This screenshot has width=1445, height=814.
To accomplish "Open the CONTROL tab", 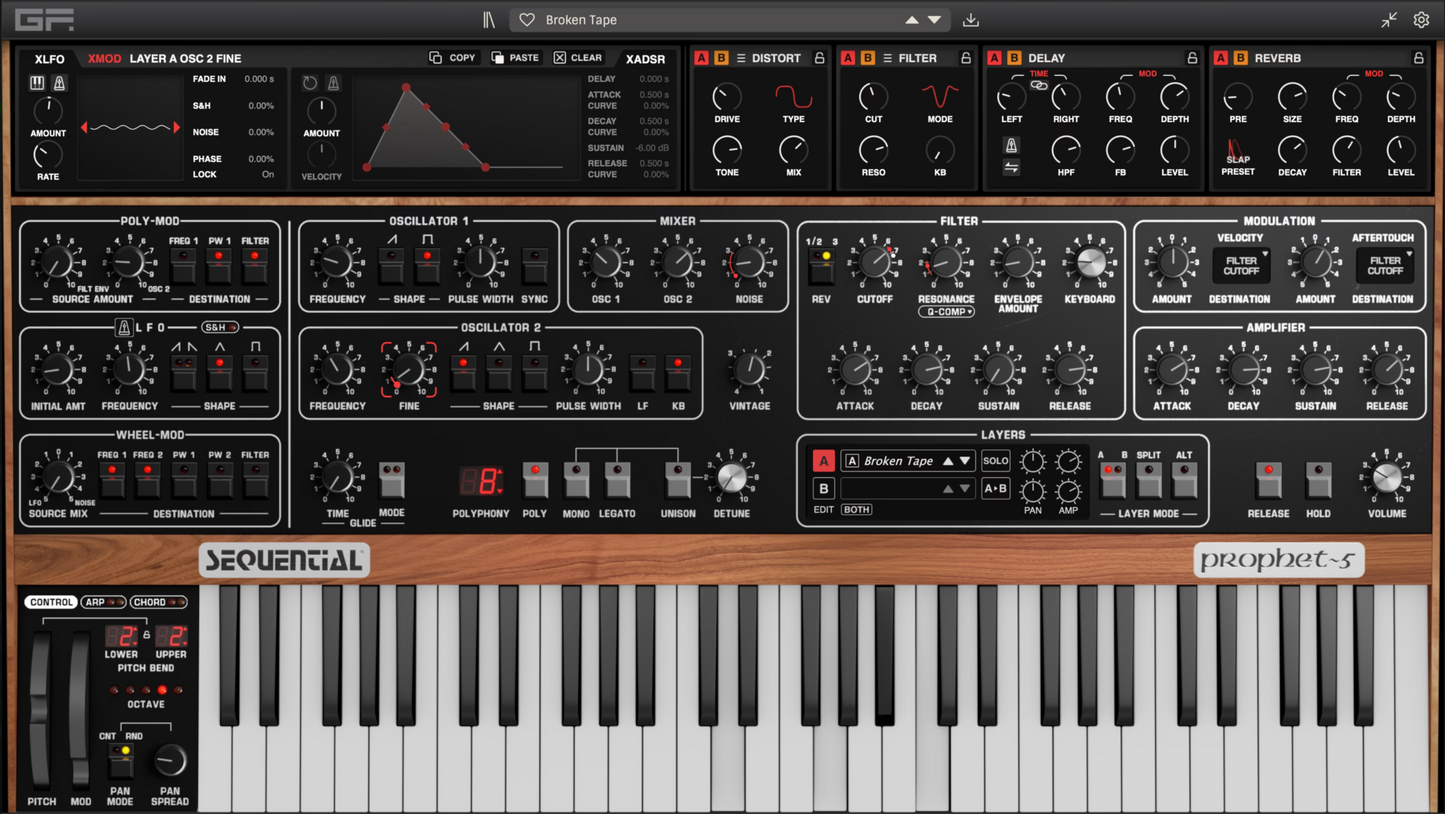I will click(x=51, y=602).
